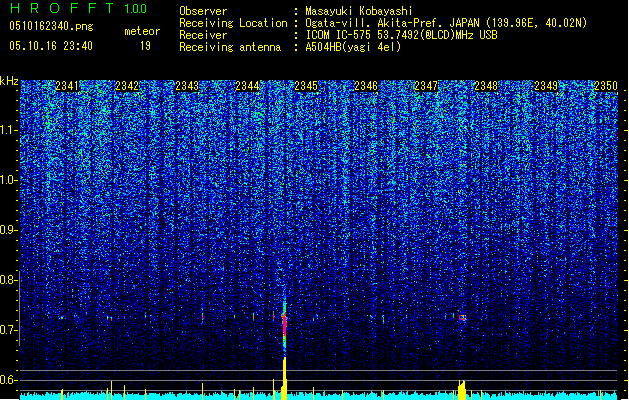Screen dimensions: 629x400
Task: Click antenna value A504HB(yagi 4el)
Action: pyautogui.click(x=353, y=47)
